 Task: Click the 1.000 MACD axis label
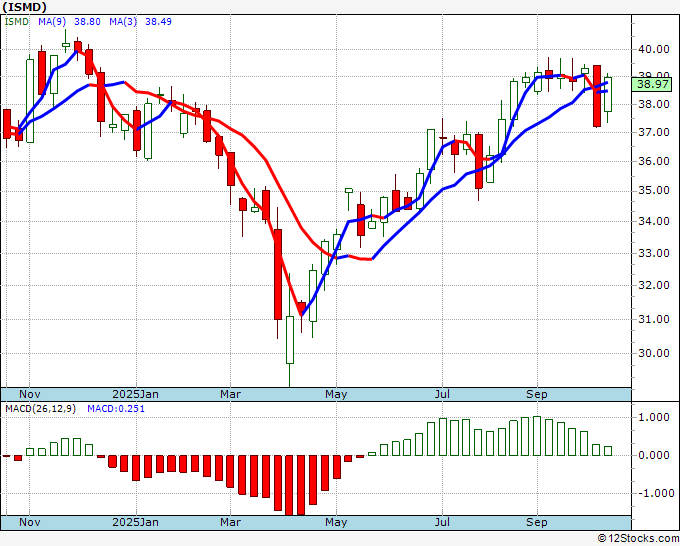pos(656,417)
